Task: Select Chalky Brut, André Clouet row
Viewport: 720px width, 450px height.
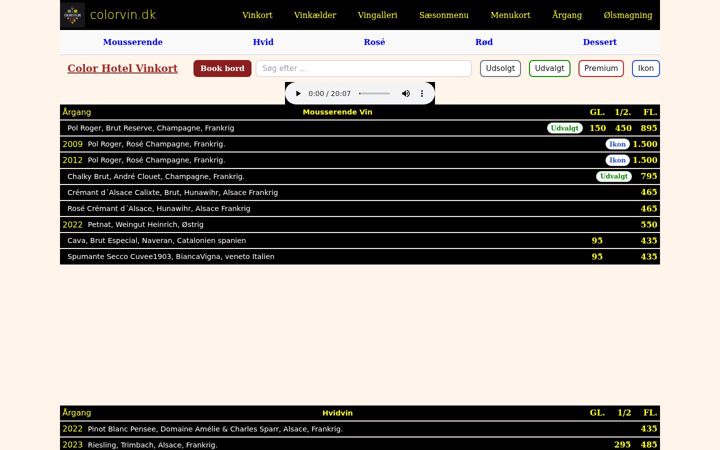Action: point(360,176)
